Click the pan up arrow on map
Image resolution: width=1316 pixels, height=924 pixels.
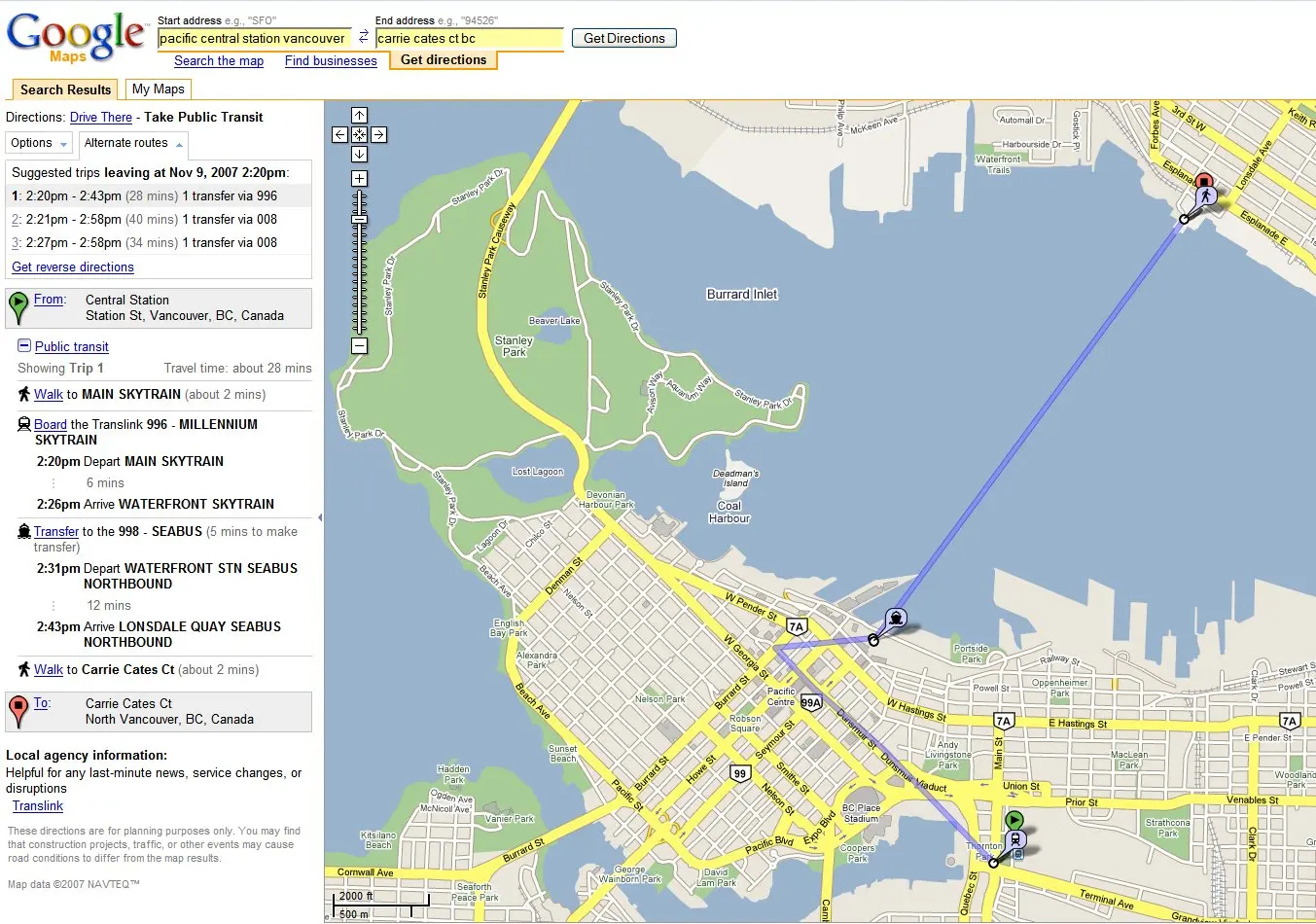pyautogui.click(x=359, y=116)
